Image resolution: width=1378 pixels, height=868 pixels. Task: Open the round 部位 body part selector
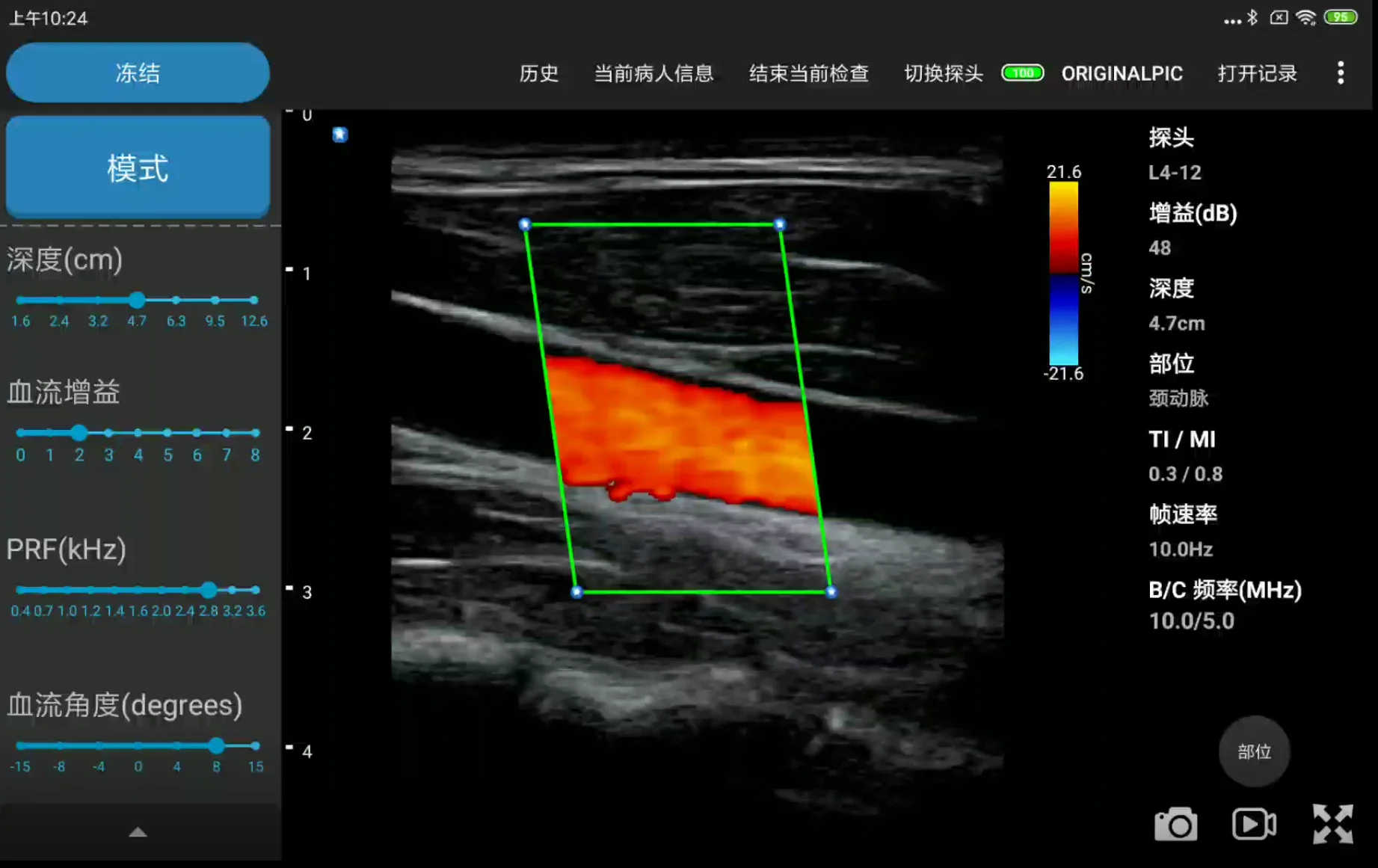click(x=1254, y=751)
